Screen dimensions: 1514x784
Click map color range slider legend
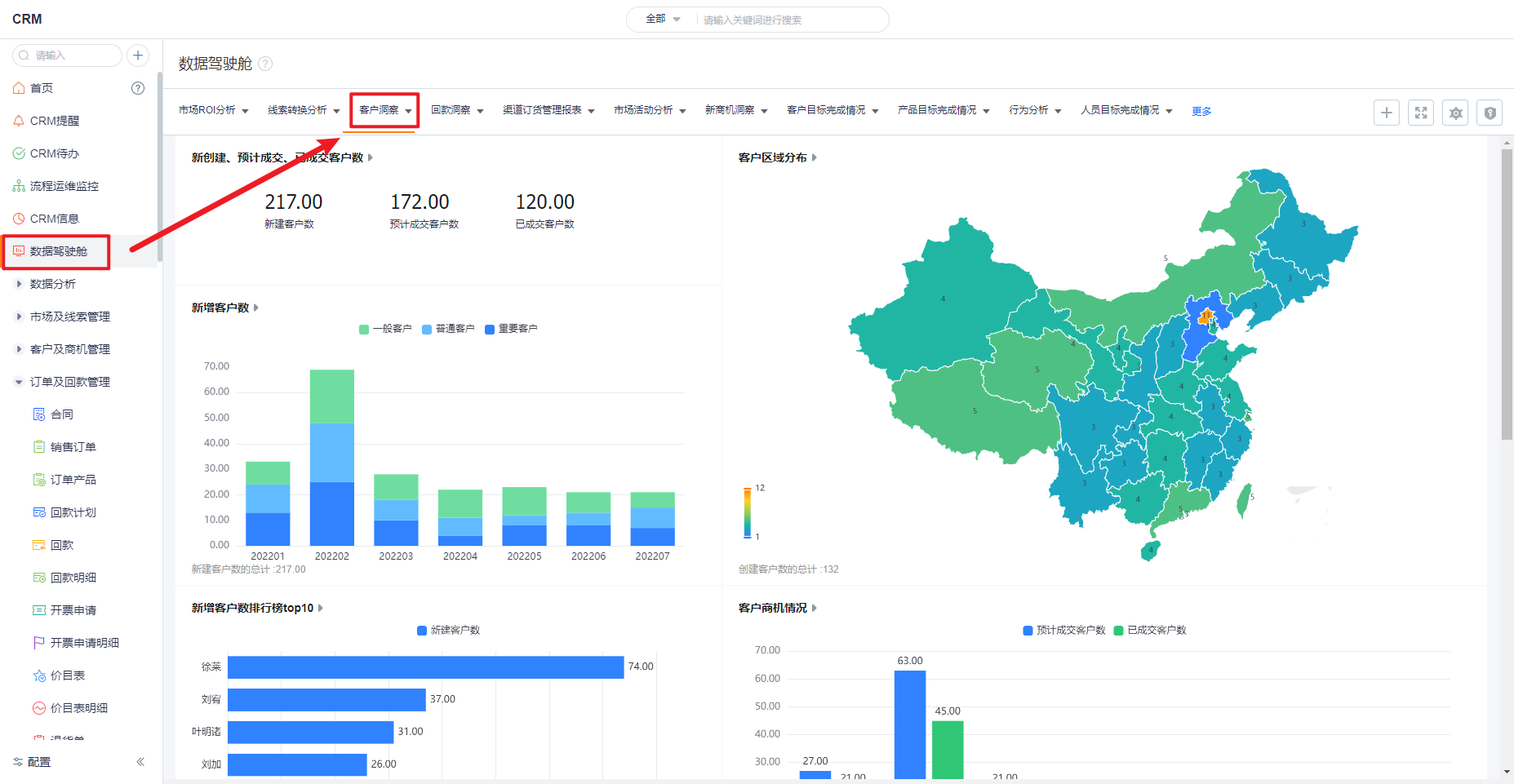tap(747, 513)
